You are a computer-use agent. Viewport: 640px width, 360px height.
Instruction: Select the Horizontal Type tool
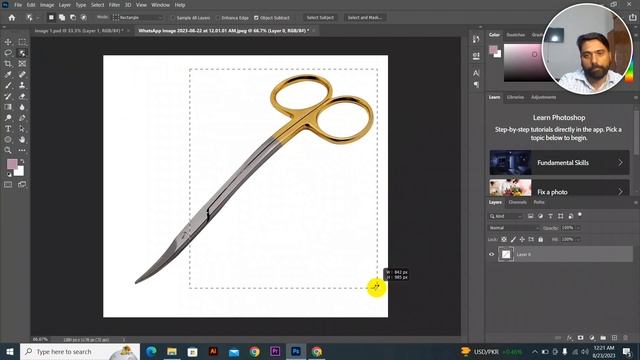[8, 129]
